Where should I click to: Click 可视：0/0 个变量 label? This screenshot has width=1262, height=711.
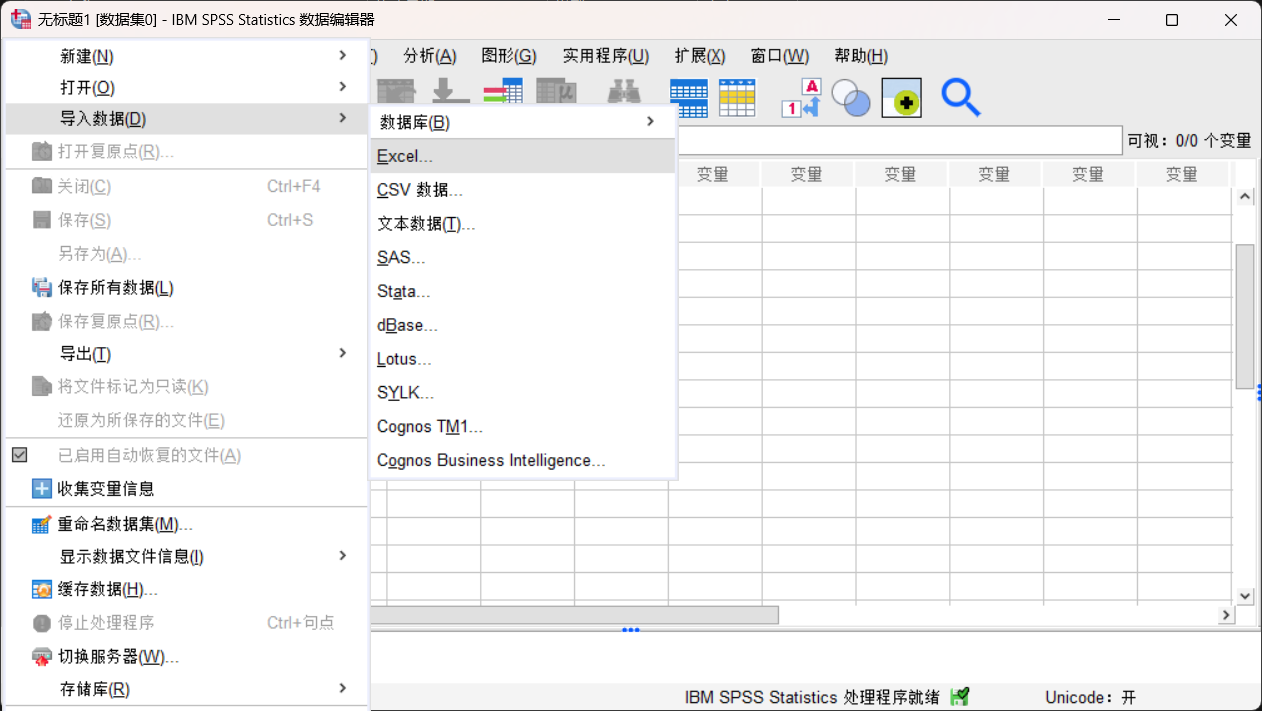[1189, 141]
